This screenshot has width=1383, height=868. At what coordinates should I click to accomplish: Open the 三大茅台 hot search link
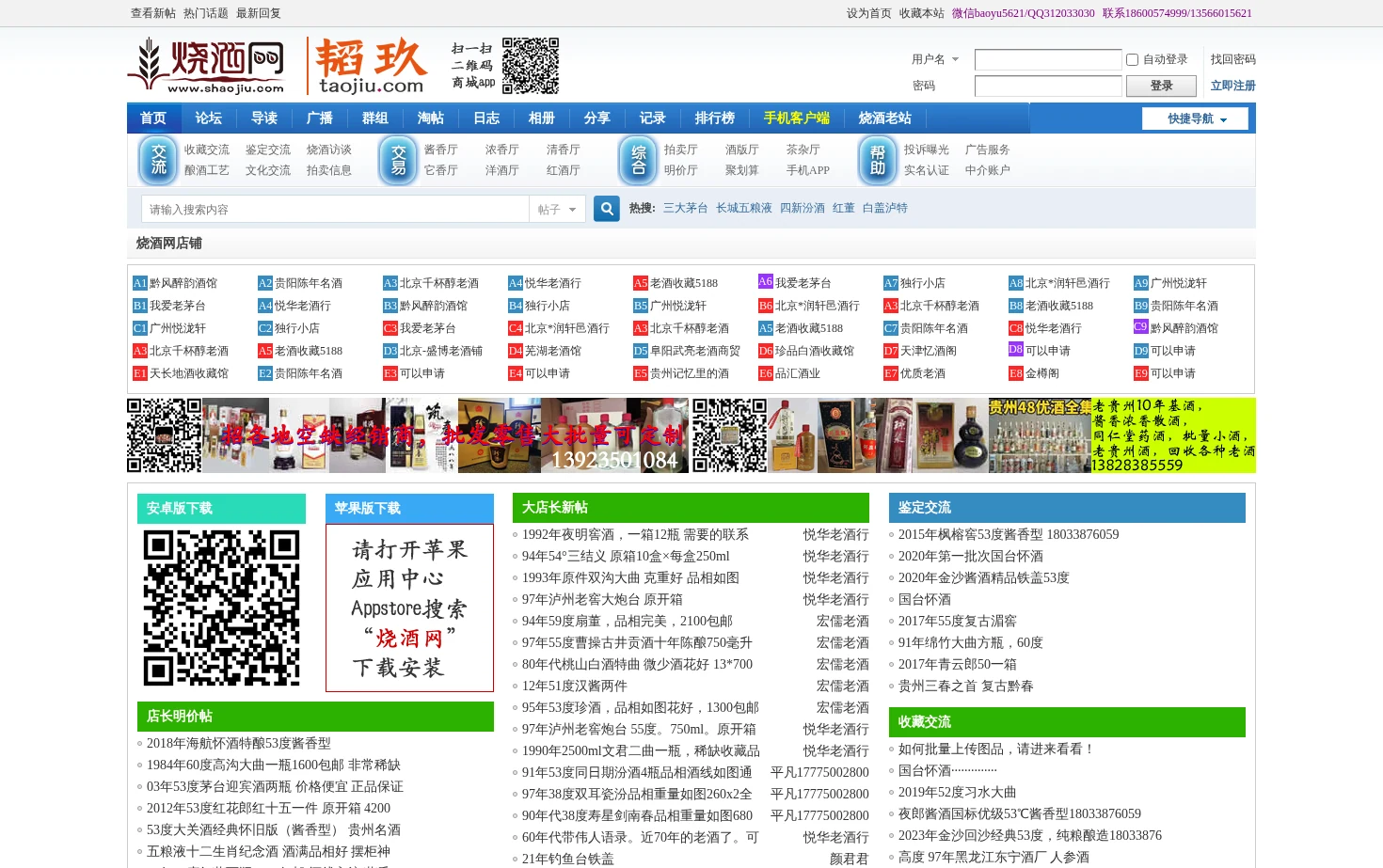pos(686,208)
